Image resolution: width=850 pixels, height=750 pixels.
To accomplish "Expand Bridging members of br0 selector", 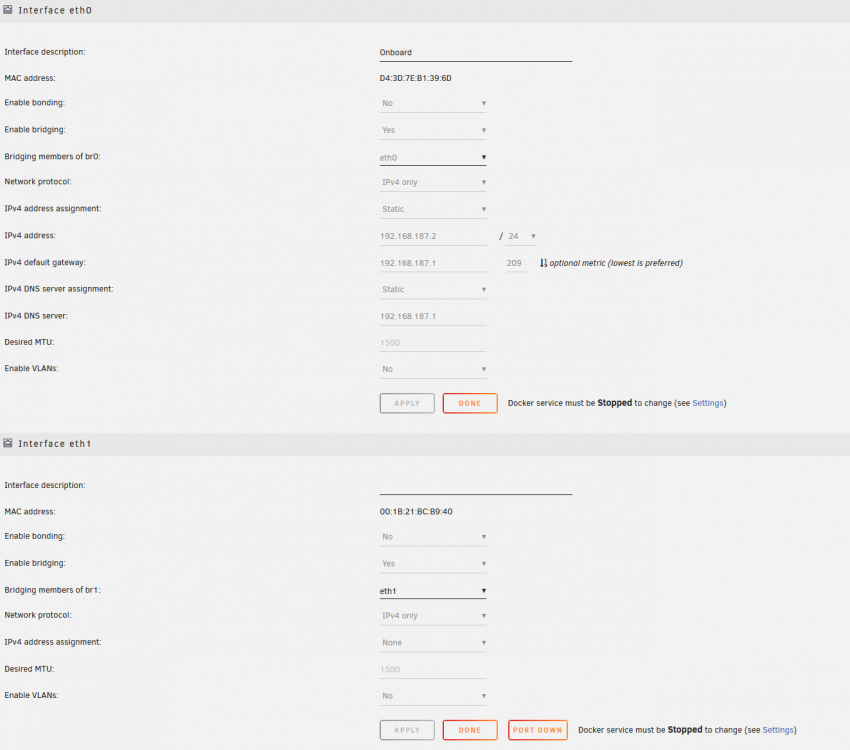I will [x=433, y=157].
